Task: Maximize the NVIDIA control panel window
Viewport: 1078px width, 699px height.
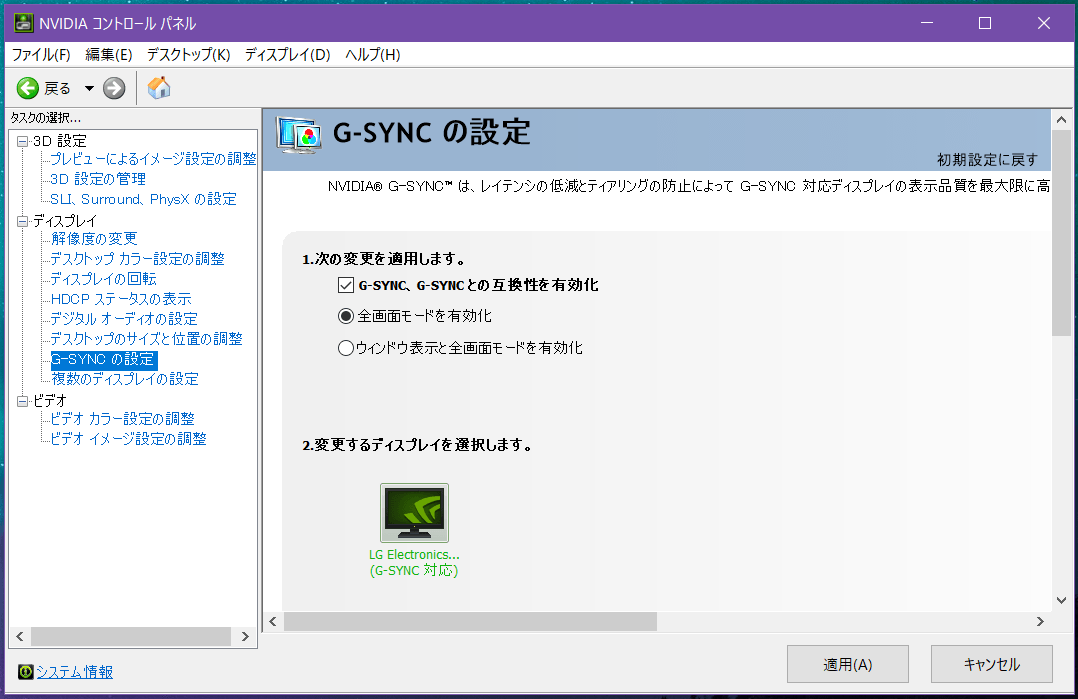Action: click(984, 23)
